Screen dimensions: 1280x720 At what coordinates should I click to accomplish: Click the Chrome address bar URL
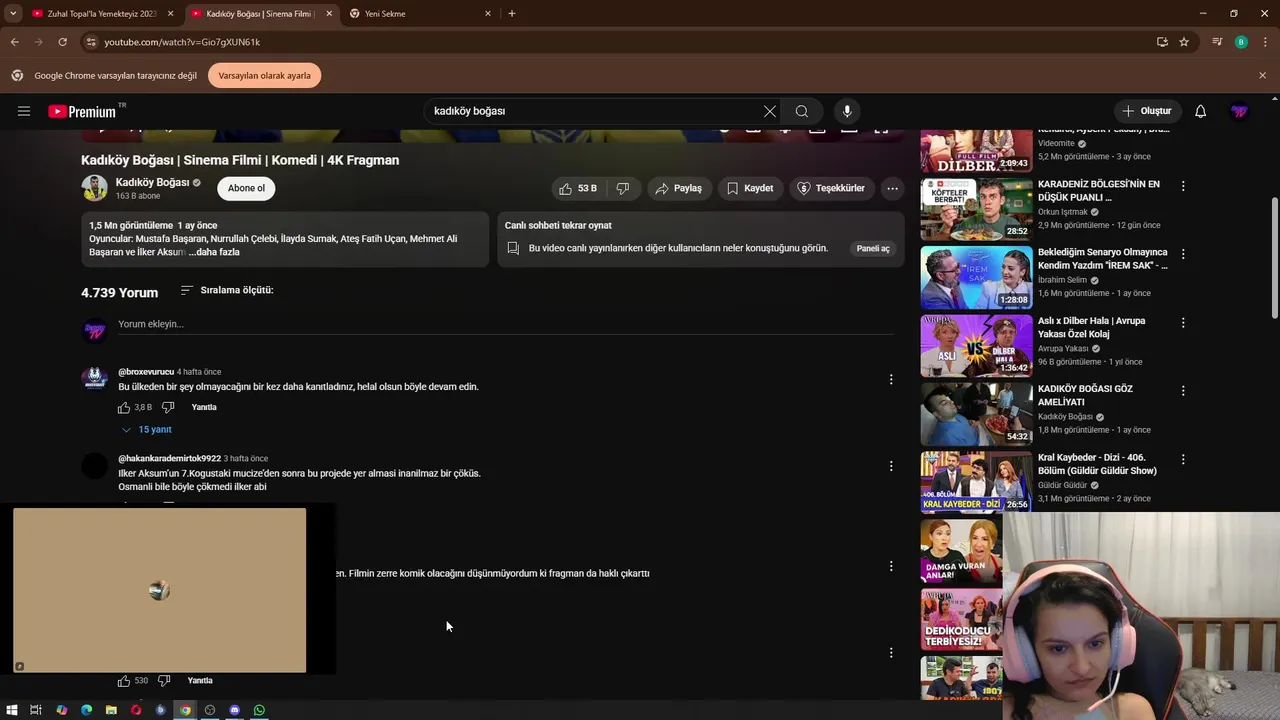tap(182, 42)
